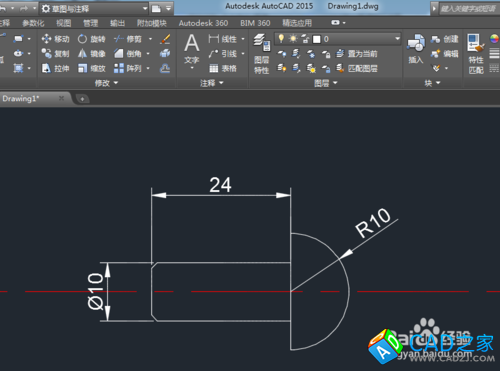Viewport: 500px width, 371px height.
Task: Expand the Layers (图层) panel
Action: pos(326,83)
